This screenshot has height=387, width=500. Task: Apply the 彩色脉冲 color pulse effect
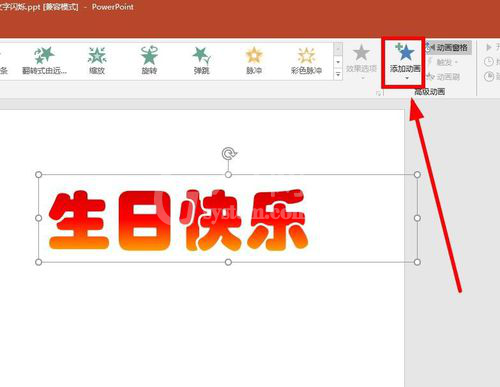[x=306, y=60]
